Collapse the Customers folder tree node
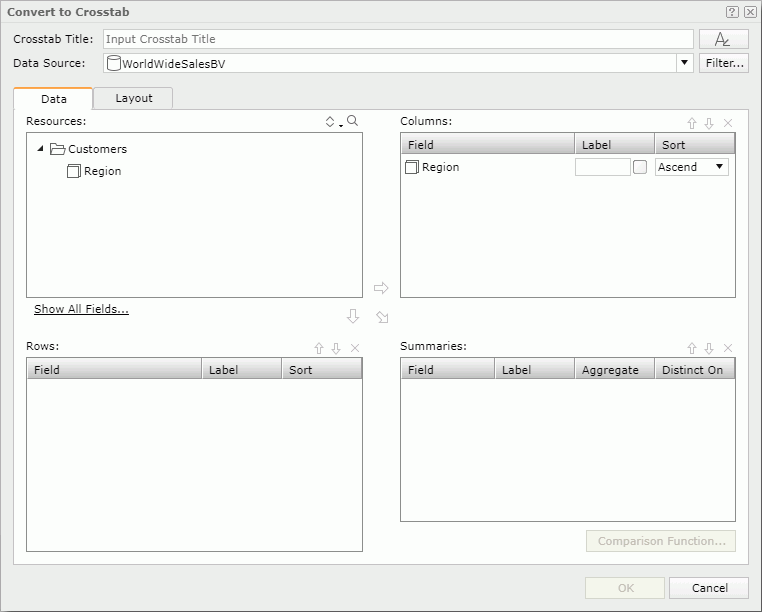Screen dimensions: 762x612 (40, 149)
